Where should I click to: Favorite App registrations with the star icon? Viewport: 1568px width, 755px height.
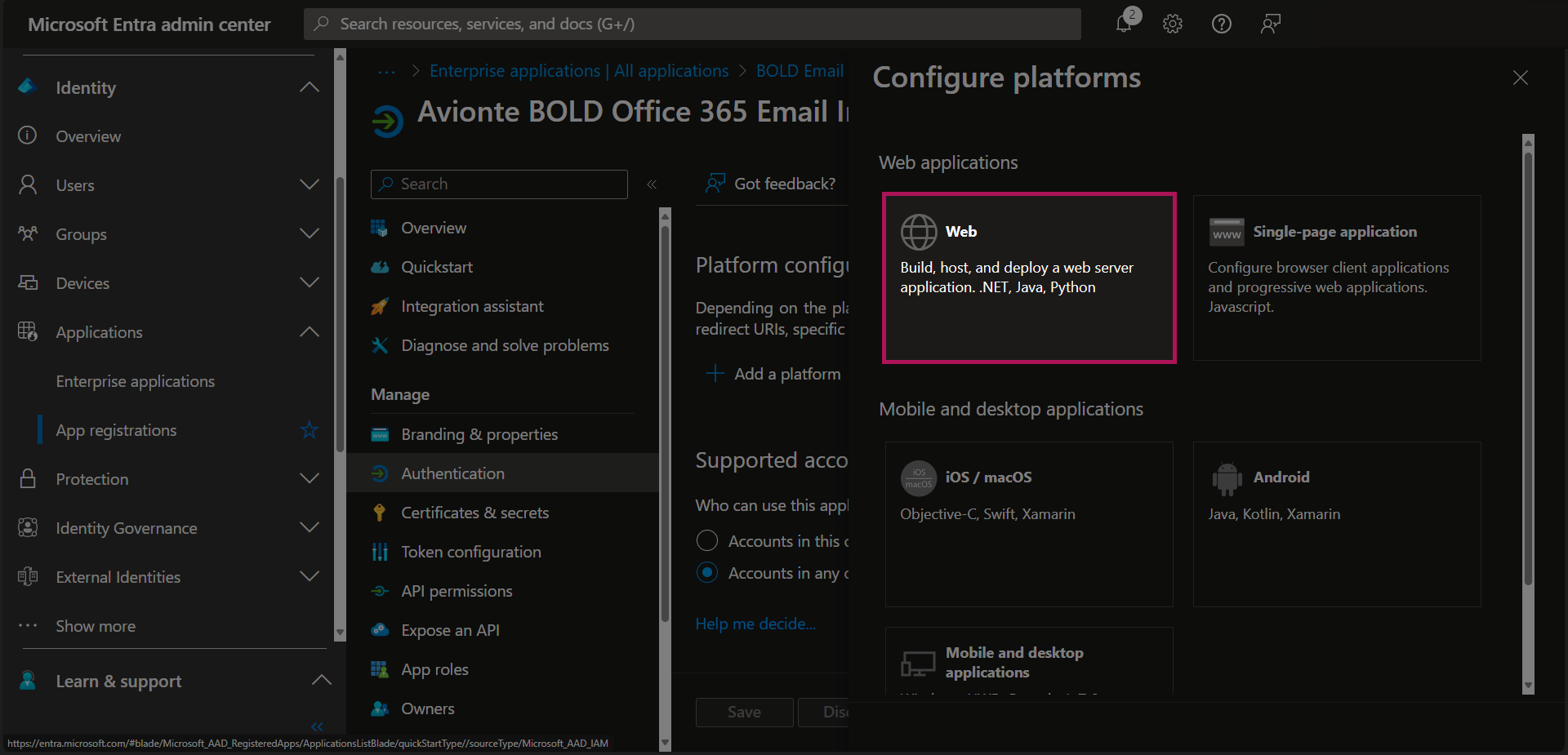(x=309, y=430)
